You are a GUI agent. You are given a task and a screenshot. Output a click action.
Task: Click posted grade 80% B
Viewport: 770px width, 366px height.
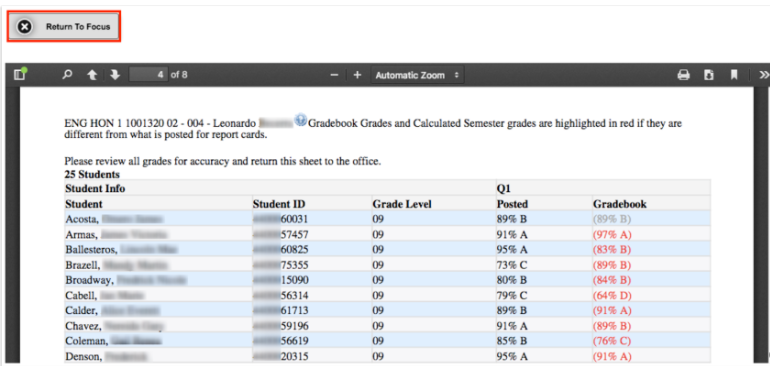pos(512,281)
